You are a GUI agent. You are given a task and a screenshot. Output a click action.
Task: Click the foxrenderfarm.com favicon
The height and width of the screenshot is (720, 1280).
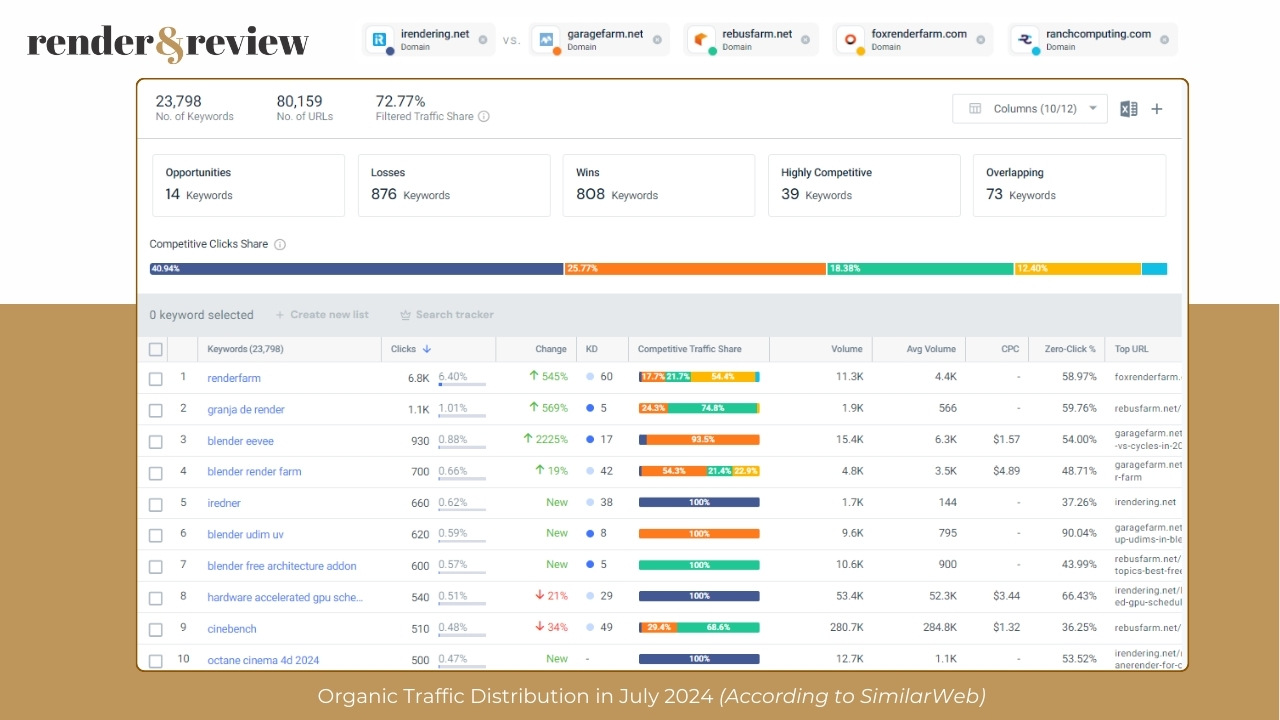851,40
